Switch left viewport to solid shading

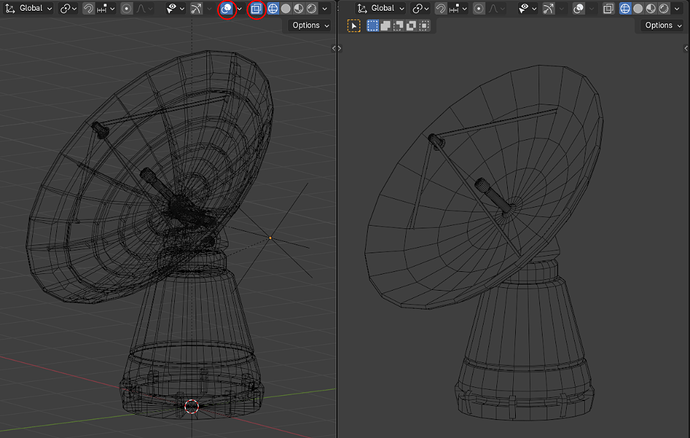(285, 8)
